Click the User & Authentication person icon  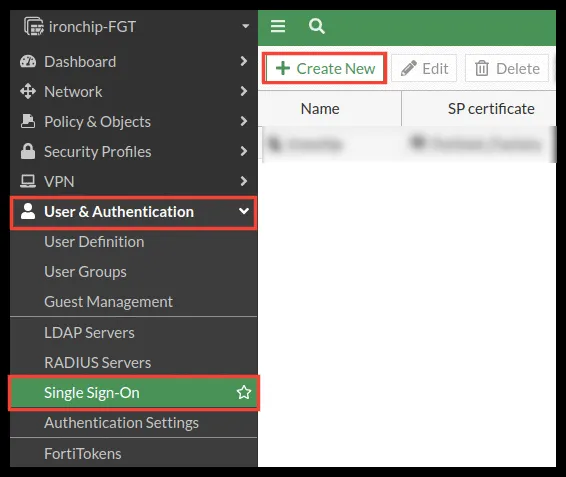click(x=28, y=211)
